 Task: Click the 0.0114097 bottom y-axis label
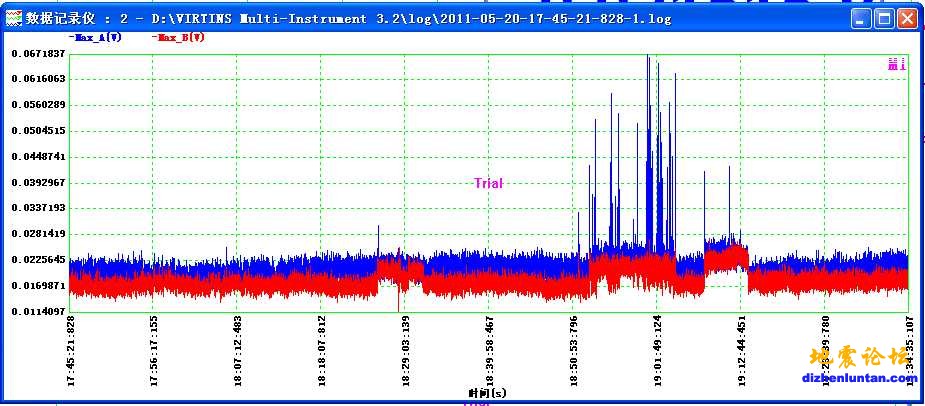pyautogui.click(x=37, y=311)
